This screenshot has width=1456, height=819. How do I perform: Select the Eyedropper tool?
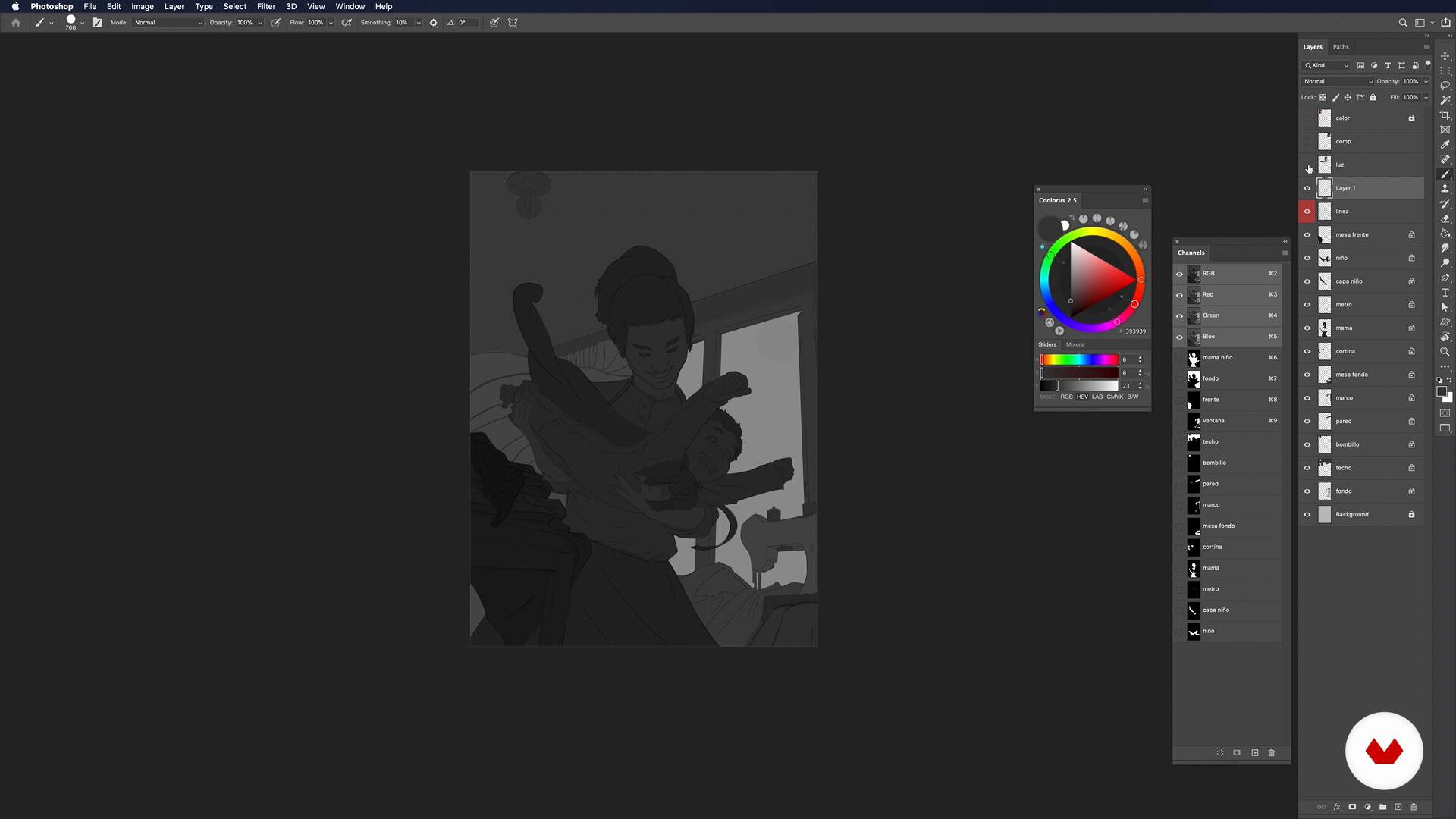(x=1445, y=145)
